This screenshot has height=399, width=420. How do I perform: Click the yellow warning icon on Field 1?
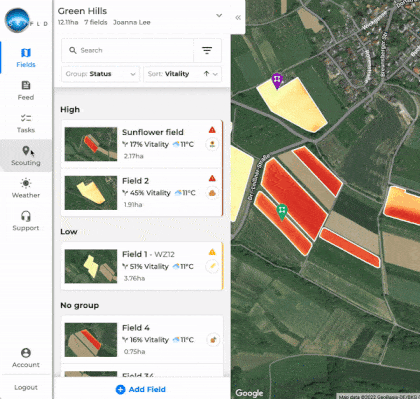pos(212,252)
